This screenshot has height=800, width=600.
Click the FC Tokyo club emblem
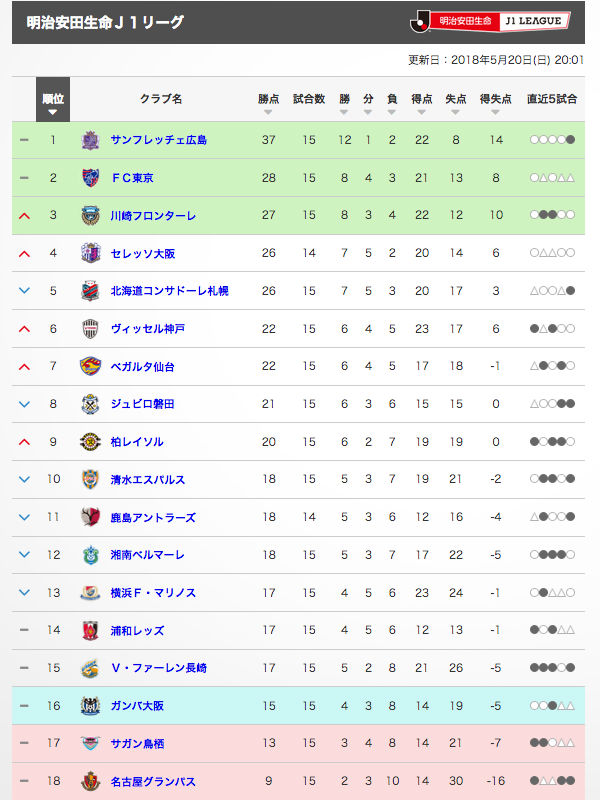pos(91,178)
